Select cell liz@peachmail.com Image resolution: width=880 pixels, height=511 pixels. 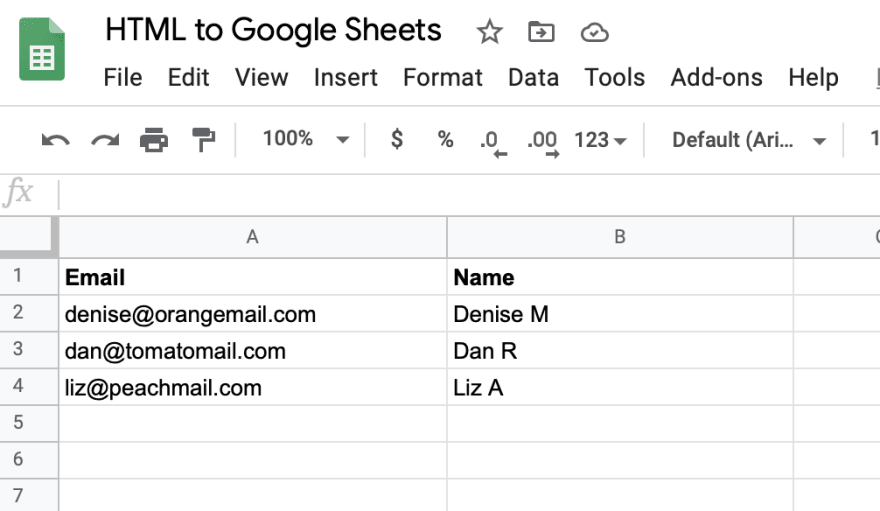[x=253, y=386]
